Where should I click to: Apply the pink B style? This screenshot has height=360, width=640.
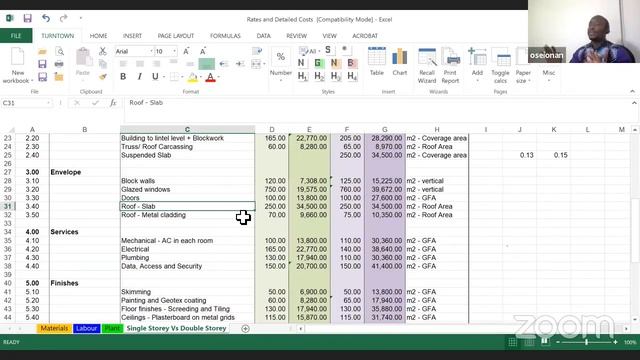(351, 63)
